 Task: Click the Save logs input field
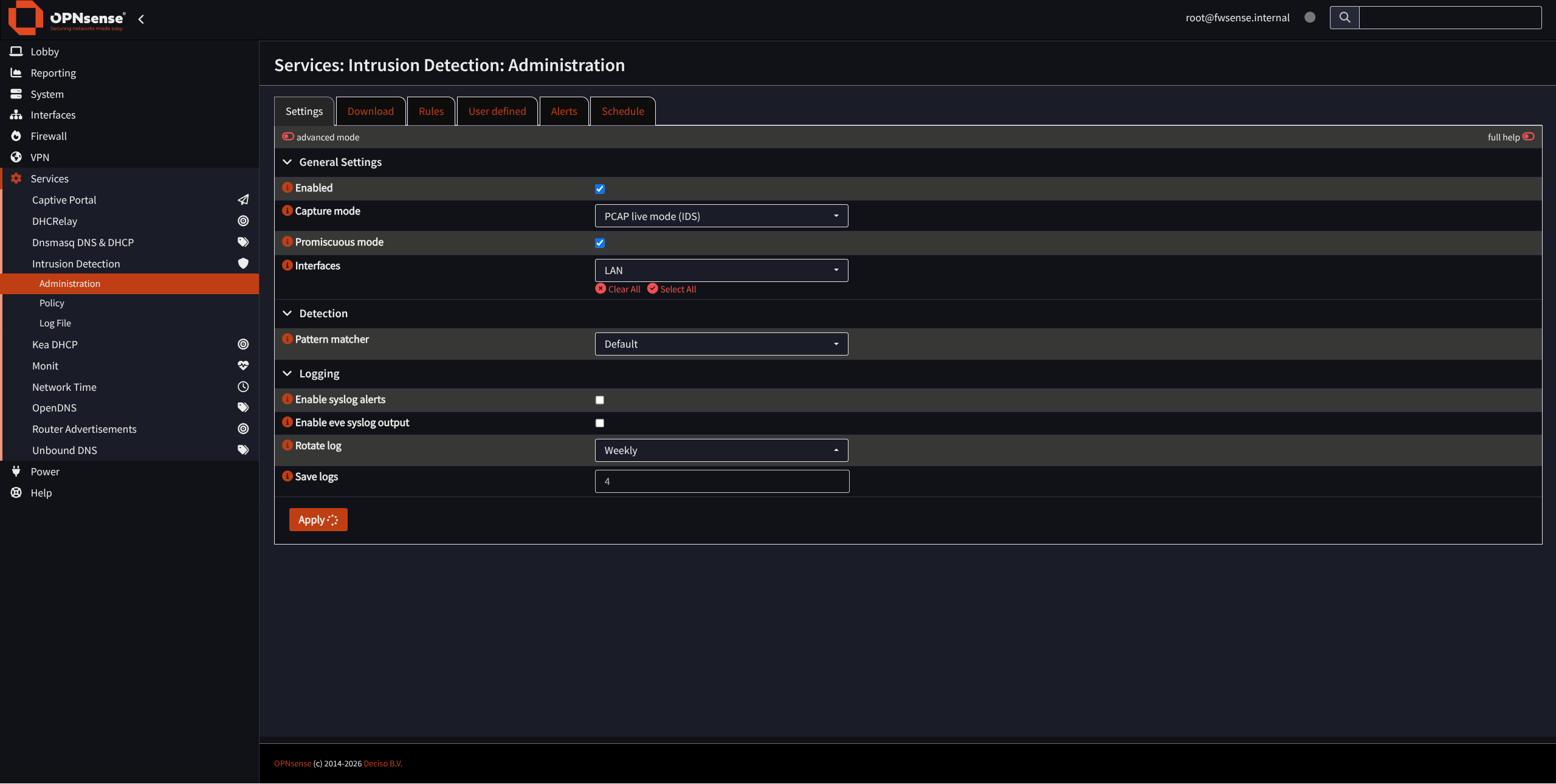[722, 481]
